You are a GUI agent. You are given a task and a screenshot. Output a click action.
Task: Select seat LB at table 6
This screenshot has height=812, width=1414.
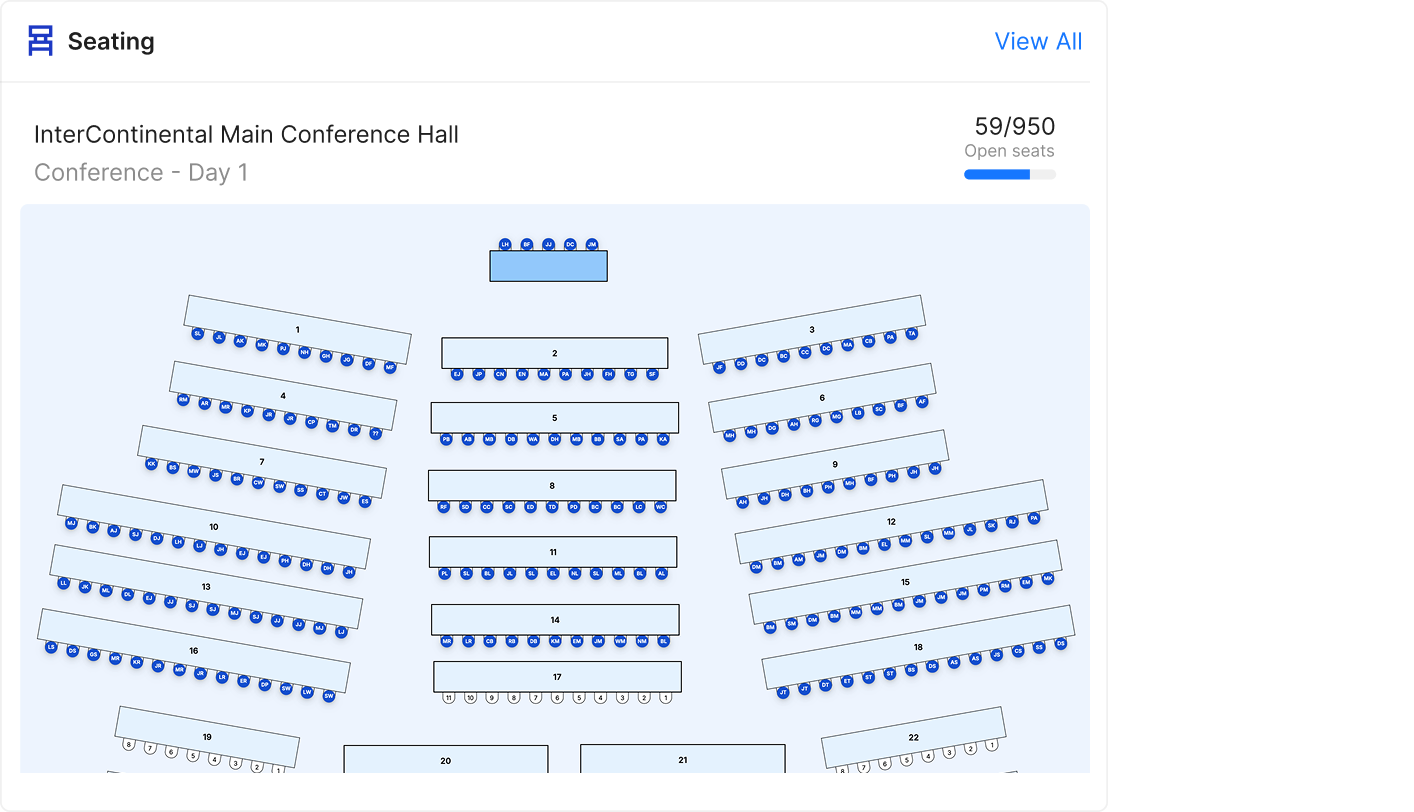(x=857, y=413)
